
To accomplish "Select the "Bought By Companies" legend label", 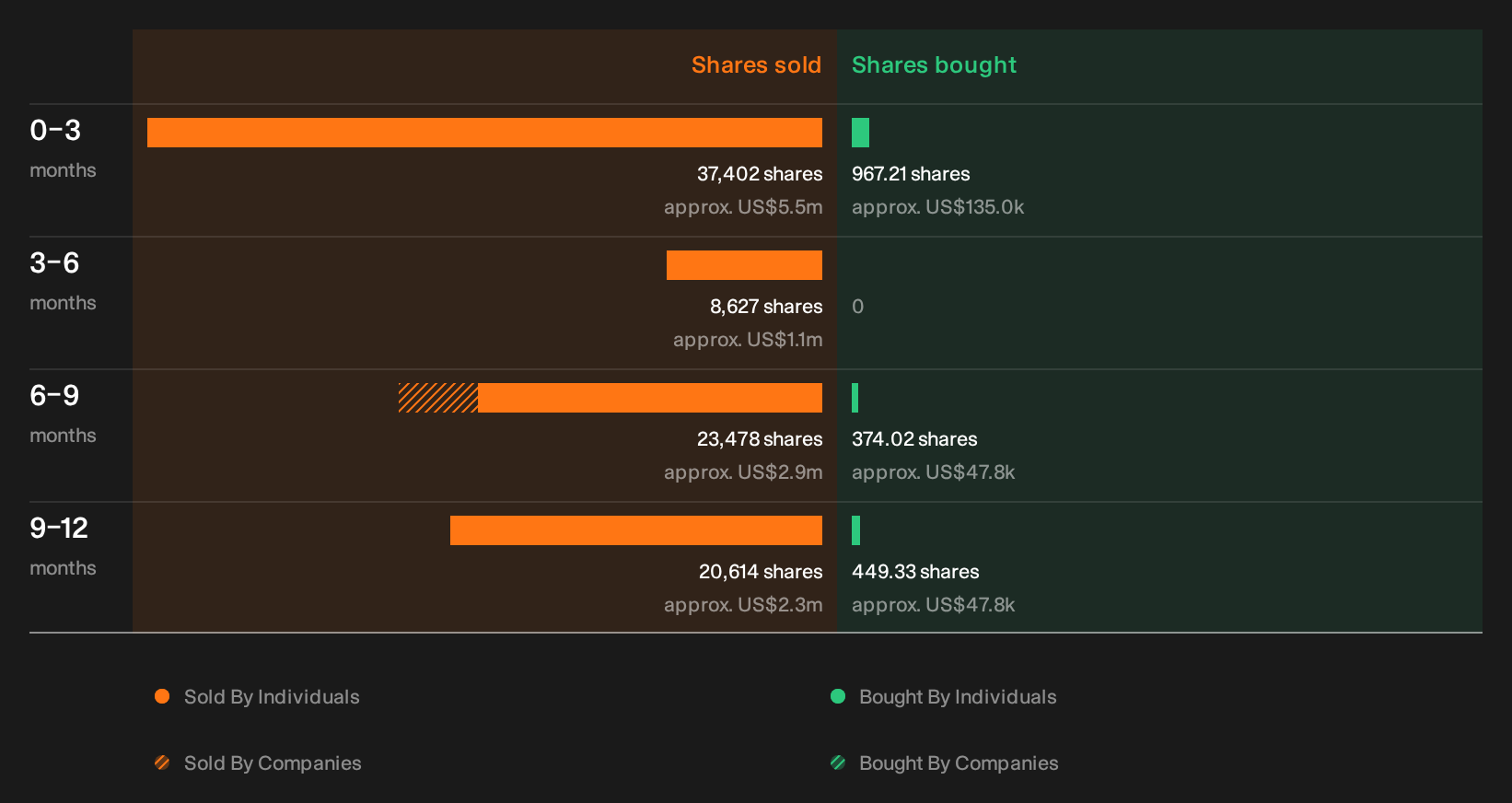I will click(x=959, y=763).
